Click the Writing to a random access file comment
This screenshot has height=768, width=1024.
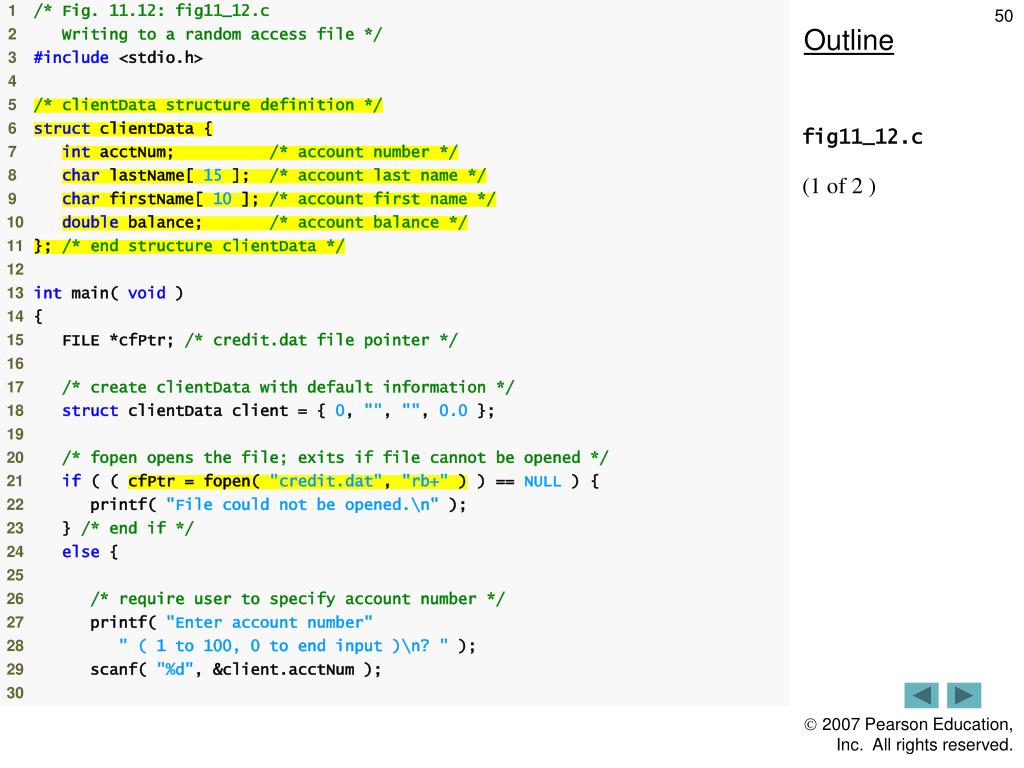[x=222, y=34]
